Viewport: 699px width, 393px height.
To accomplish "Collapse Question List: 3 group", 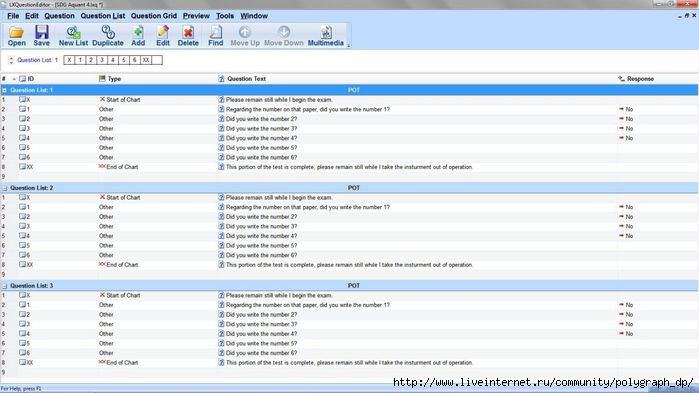I will pyautogui.click(x=4, y=286).
